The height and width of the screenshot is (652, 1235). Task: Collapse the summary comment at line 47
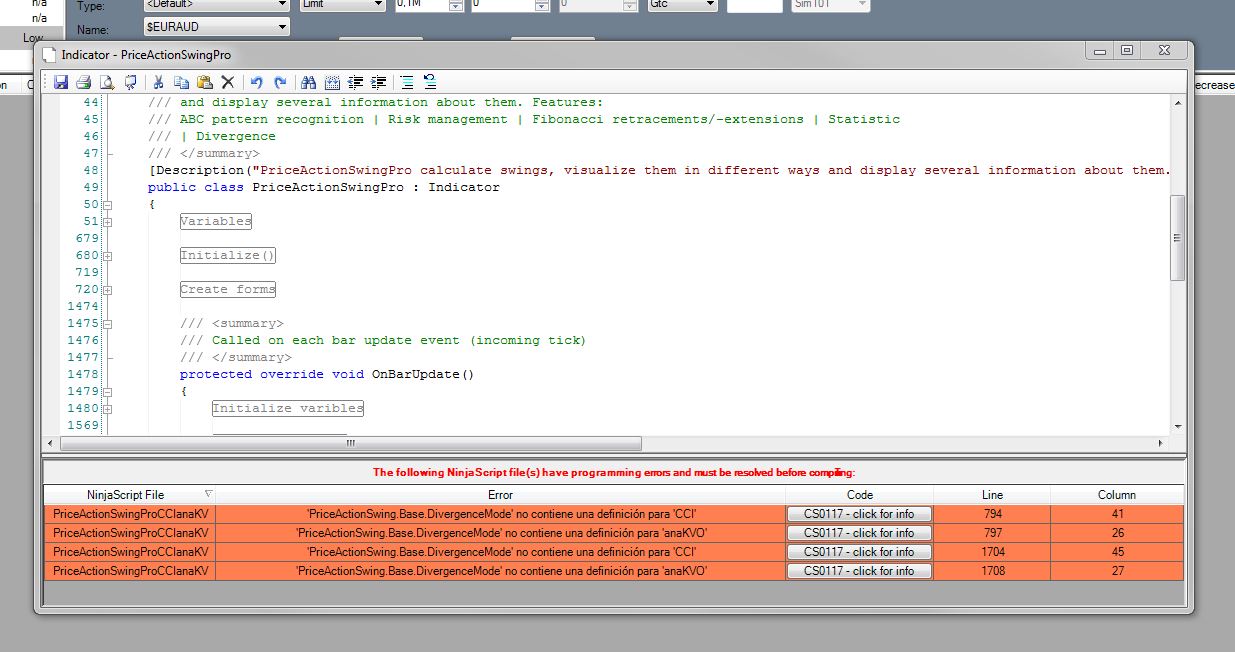(108, 154)
